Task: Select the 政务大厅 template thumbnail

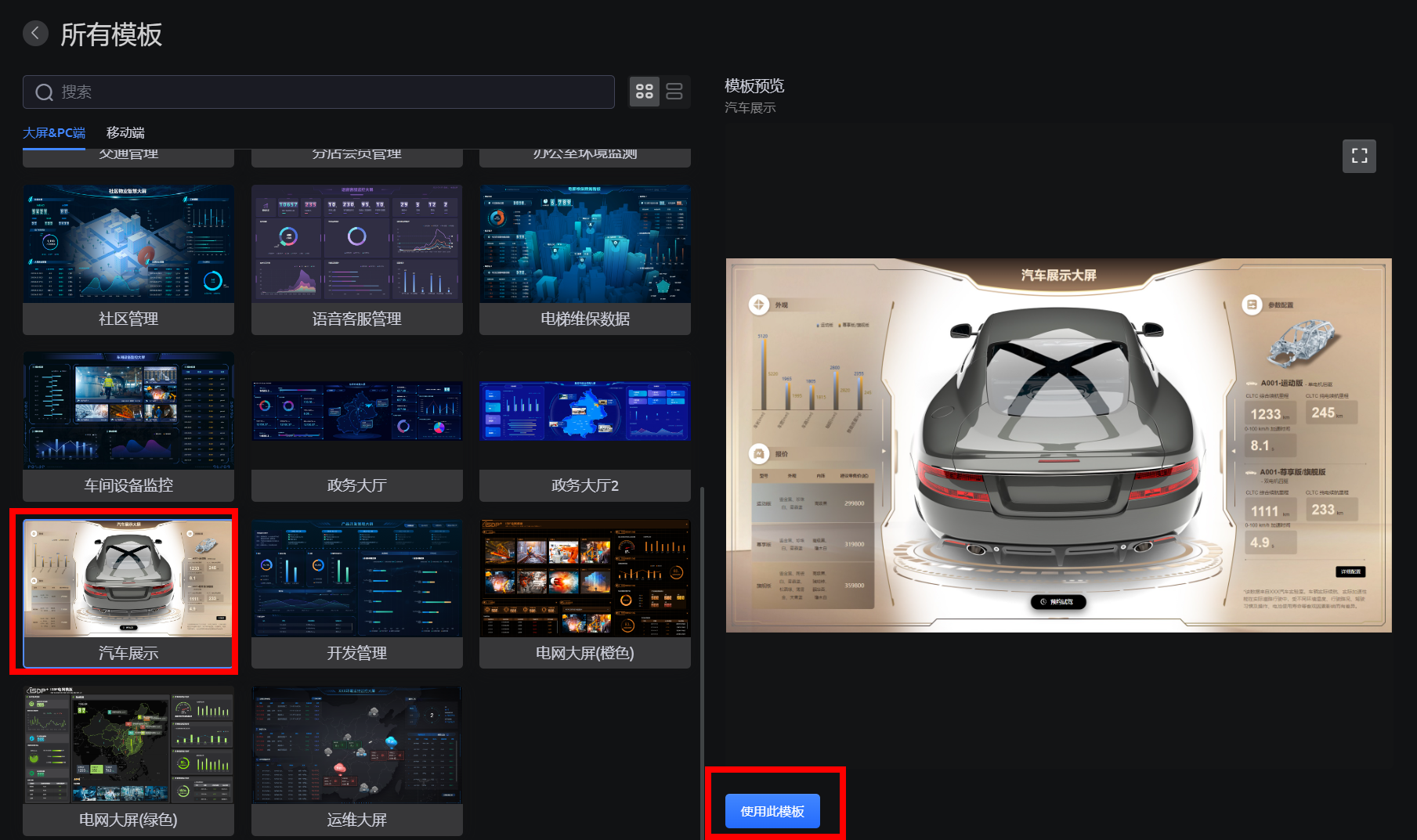Action: 357,411
